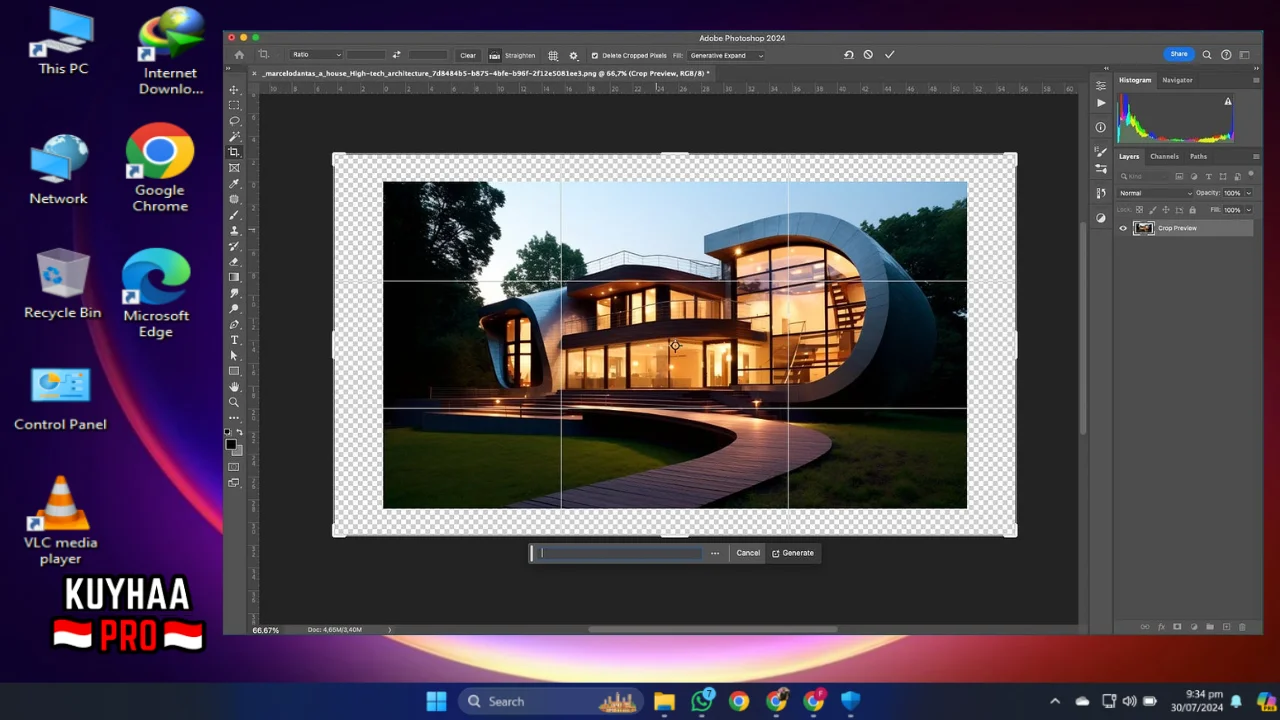This screenshot has width=1280, height=720.
Task: Select the Magic Wand tool
Action: pyautogui.click(x=234, y=137)
